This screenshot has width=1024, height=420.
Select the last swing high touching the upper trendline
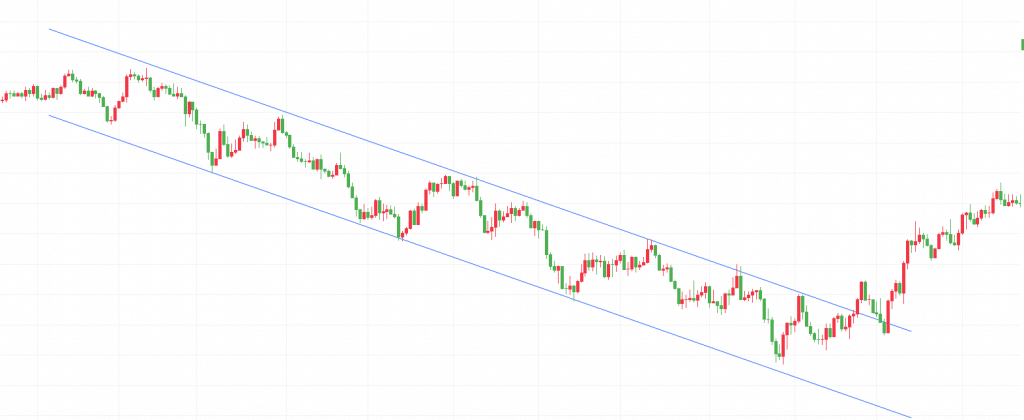[x=738, y=275]
